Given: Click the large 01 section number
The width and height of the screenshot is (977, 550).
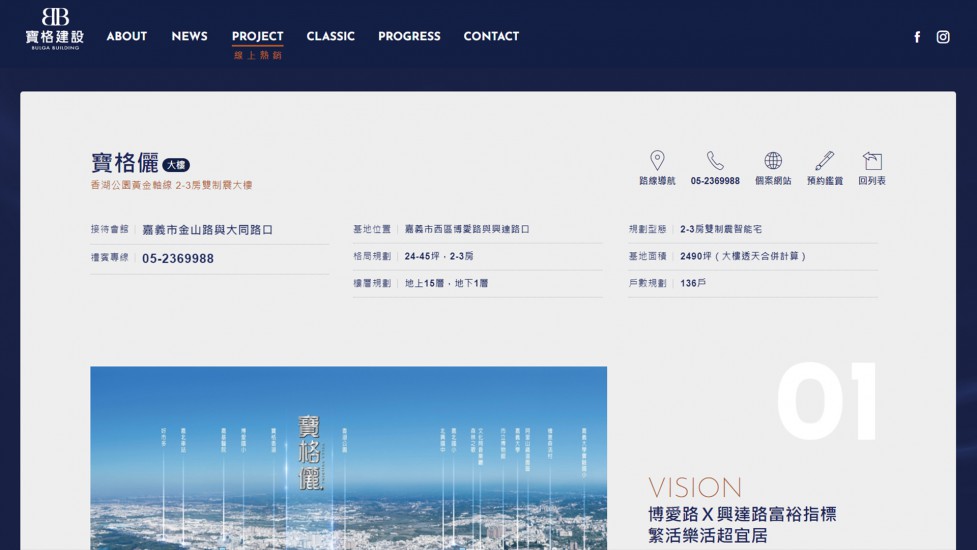Looking at the screenshot, I should click(827, 402).
